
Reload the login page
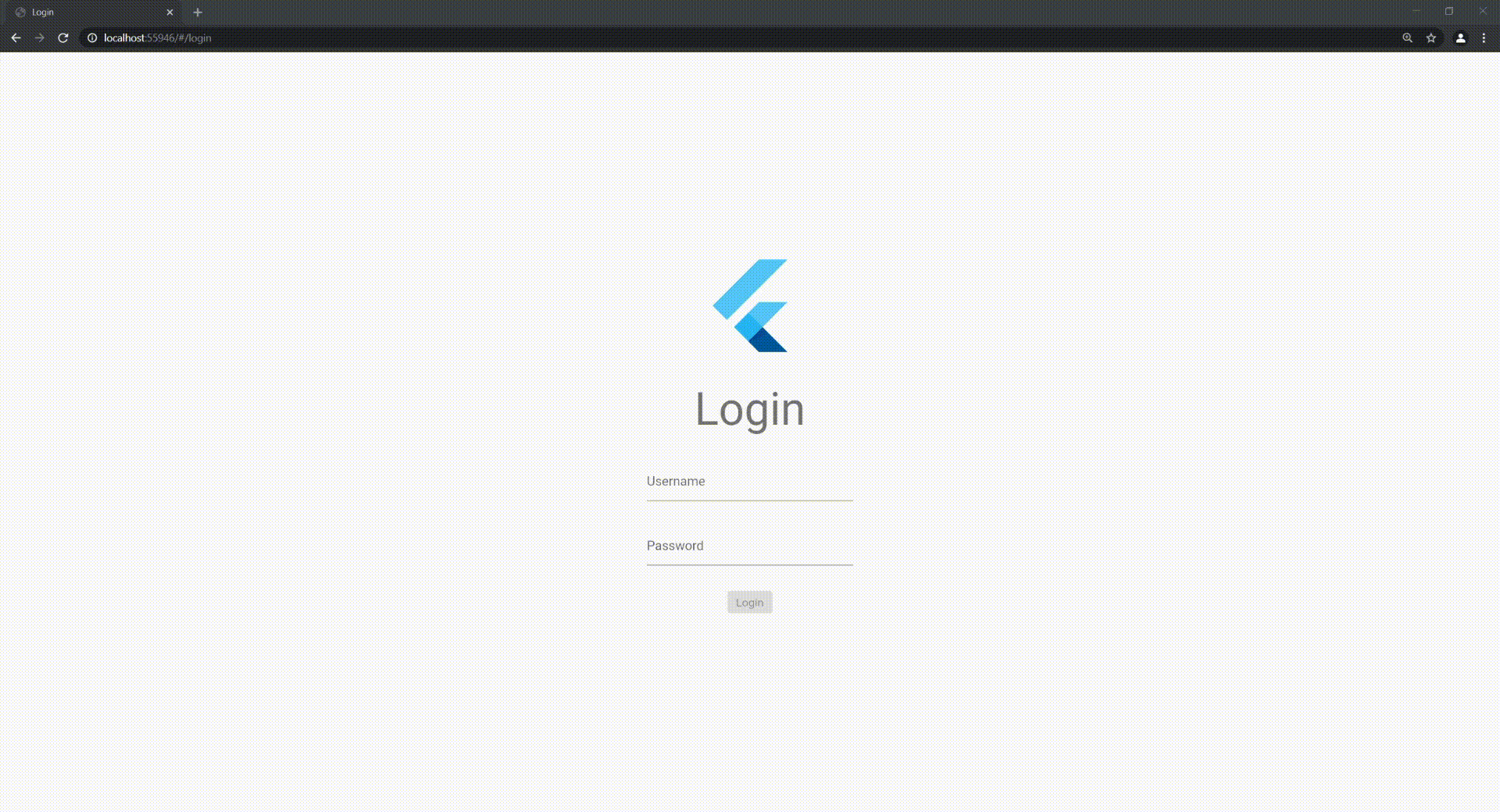[x=63, y=37]
